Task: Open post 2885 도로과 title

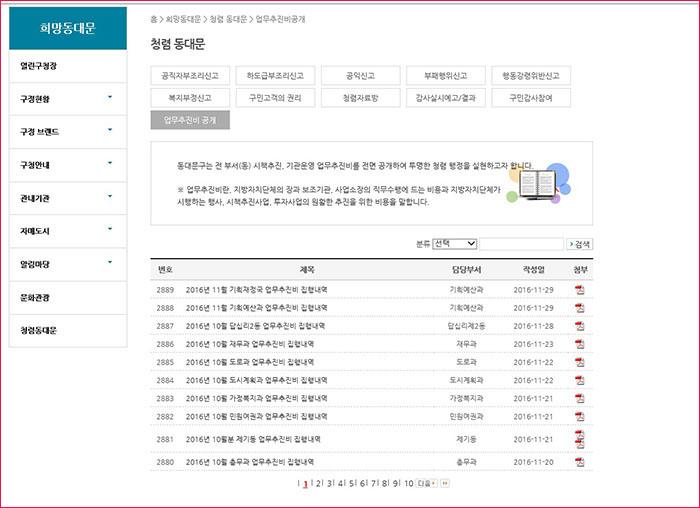Action: coord(250,362)
